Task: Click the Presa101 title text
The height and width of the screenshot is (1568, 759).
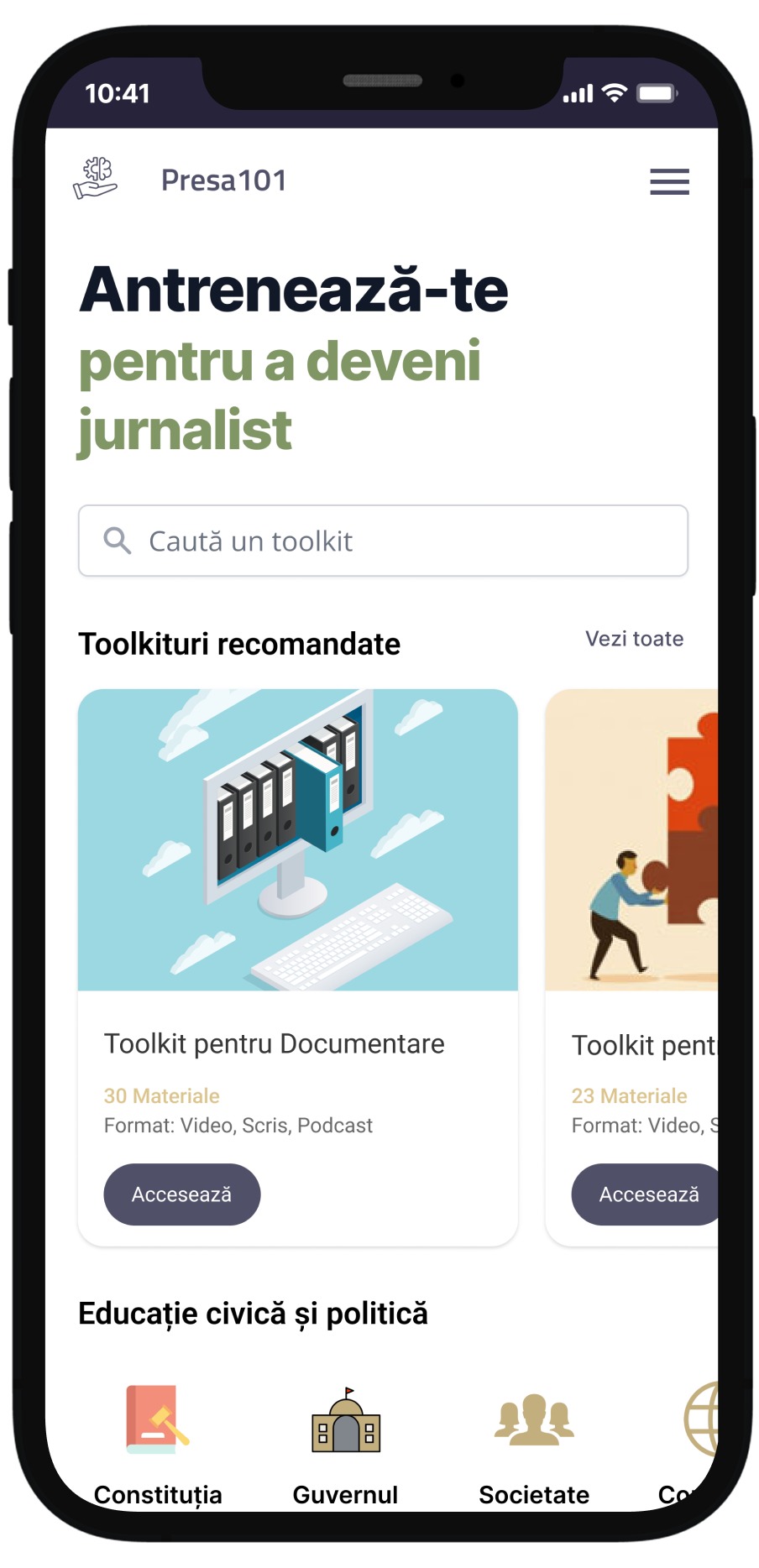Action: point(223,180)
